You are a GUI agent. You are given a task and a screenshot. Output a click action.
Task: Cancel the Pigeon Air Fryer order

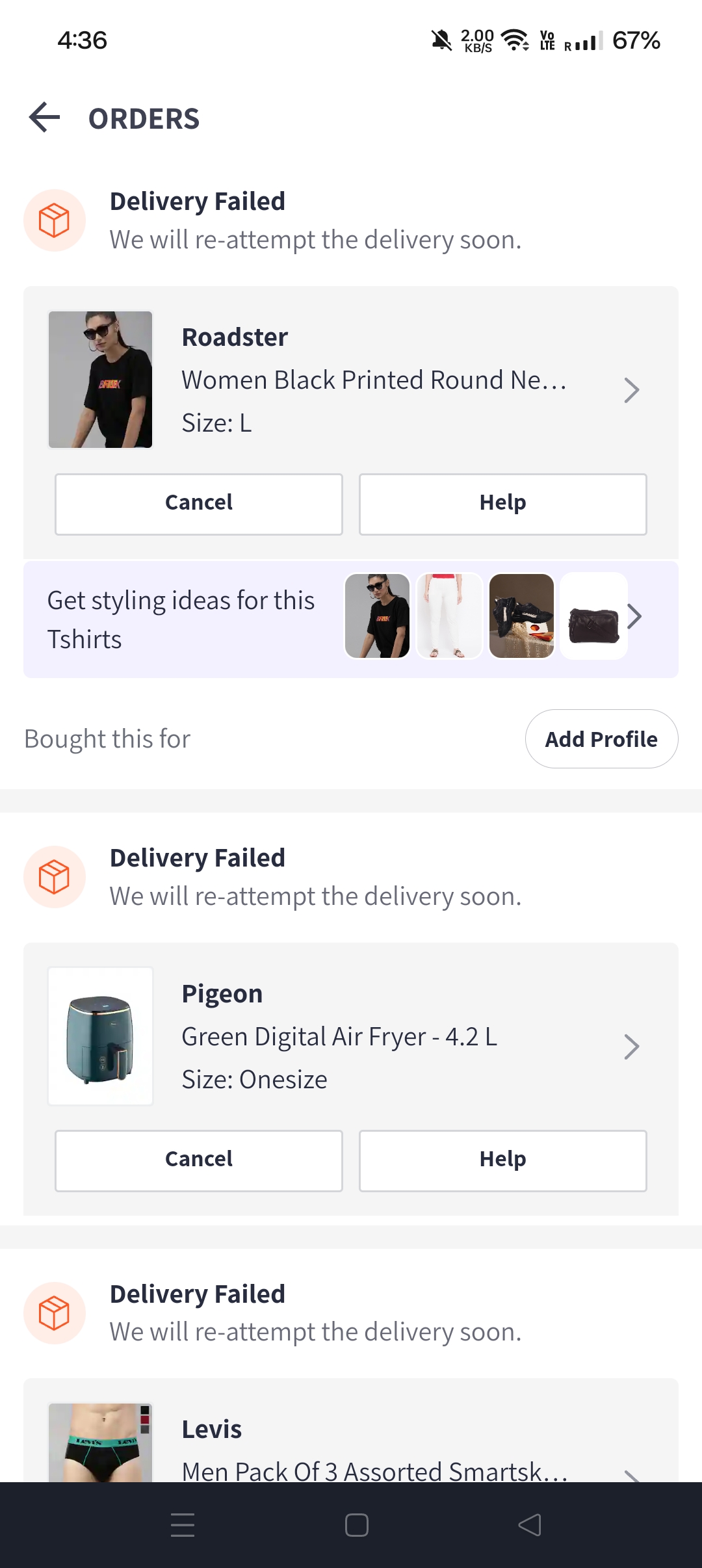199,1160
